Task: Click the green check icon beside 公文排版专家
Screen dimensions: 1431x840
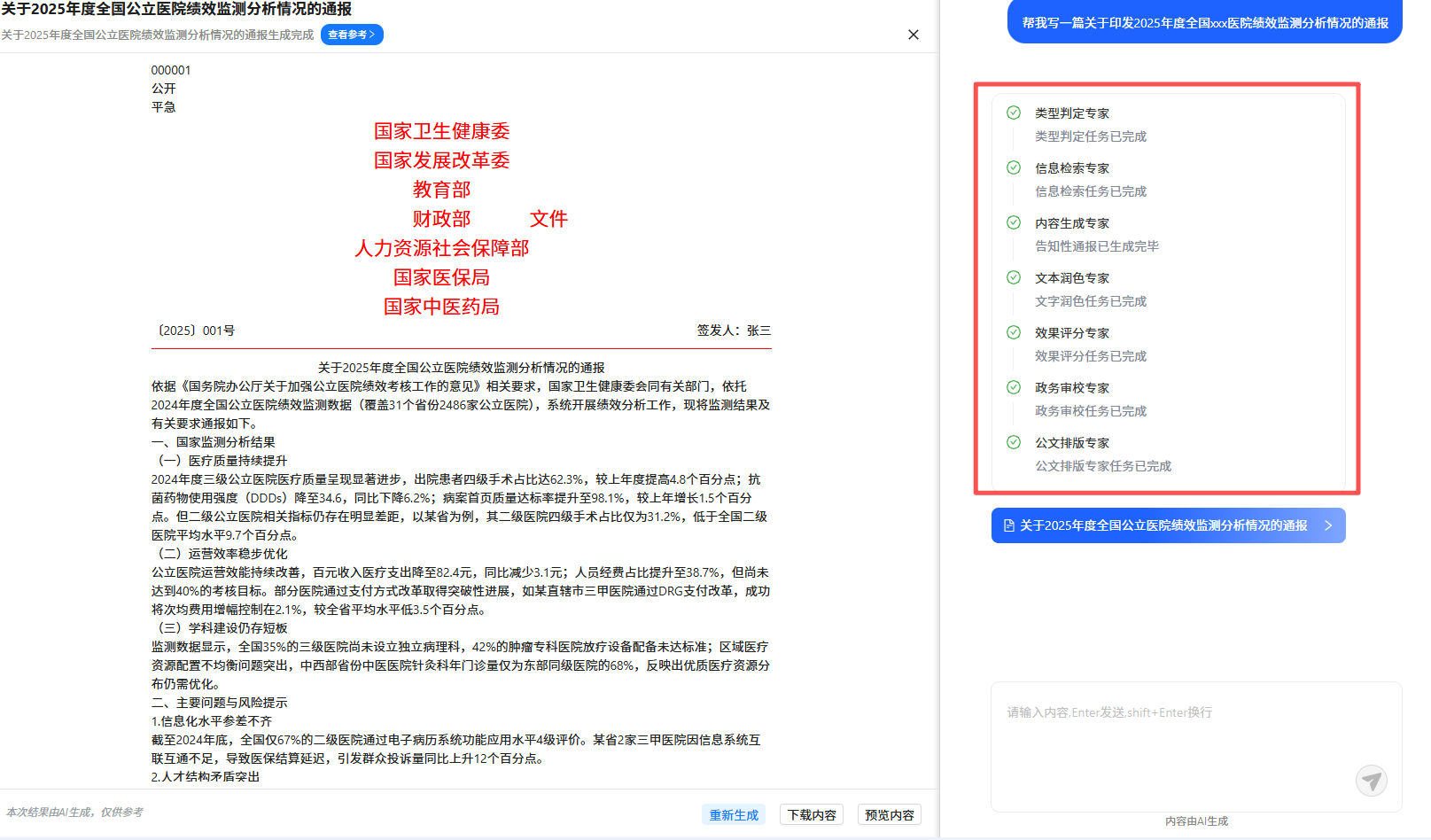Action: [1014, 442]
